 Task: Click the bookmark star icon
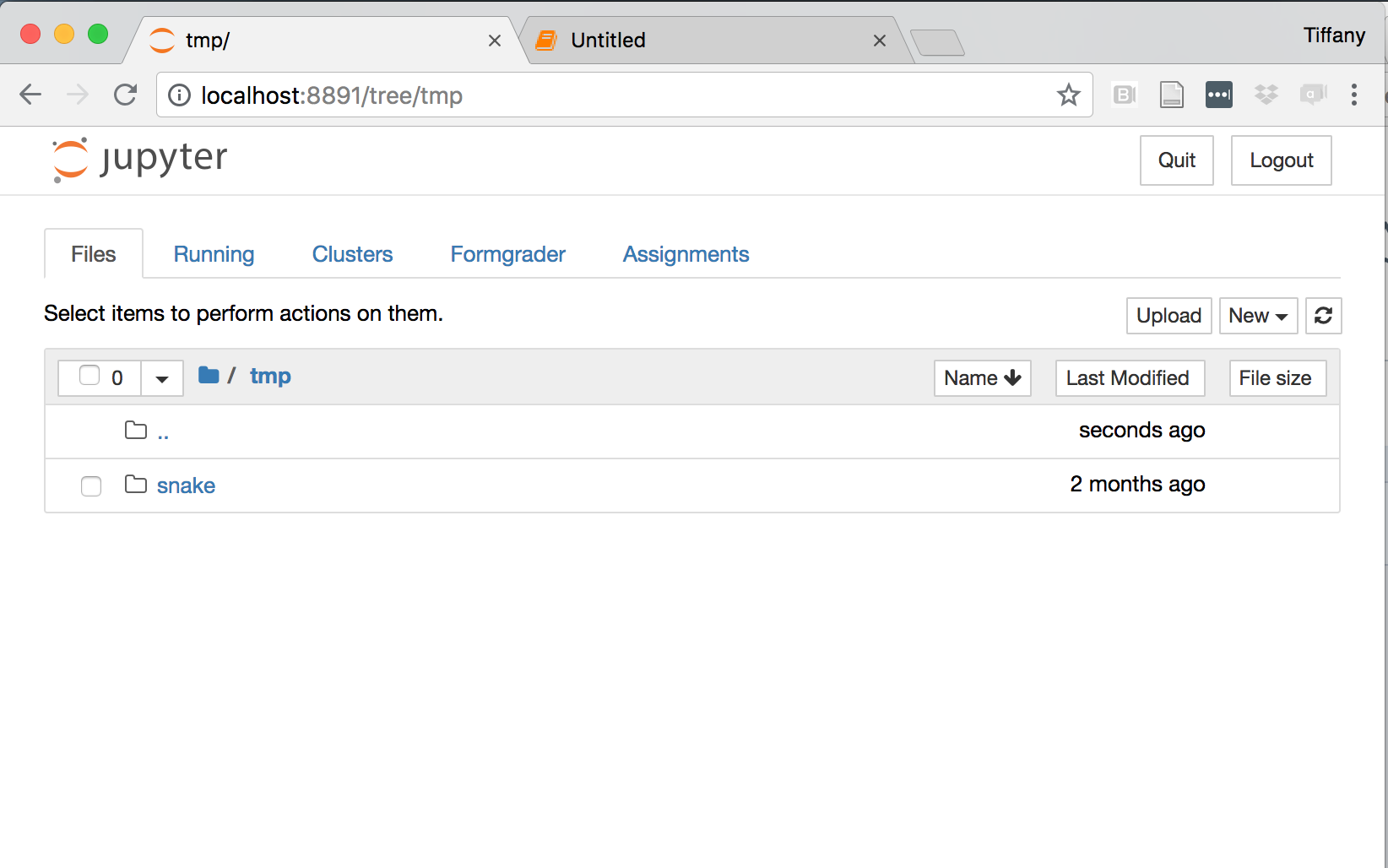tap(1068, 95)
